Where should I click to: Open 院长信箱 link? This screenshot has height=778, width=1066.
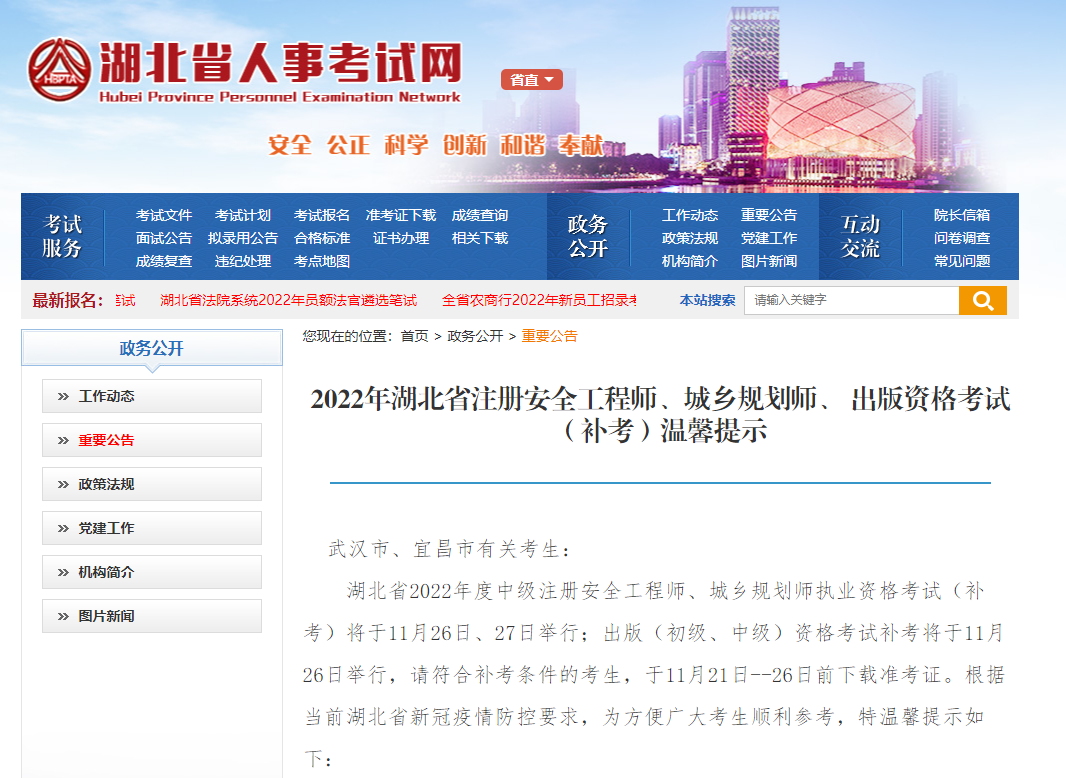pyautogui.click(x=962, y=215)
